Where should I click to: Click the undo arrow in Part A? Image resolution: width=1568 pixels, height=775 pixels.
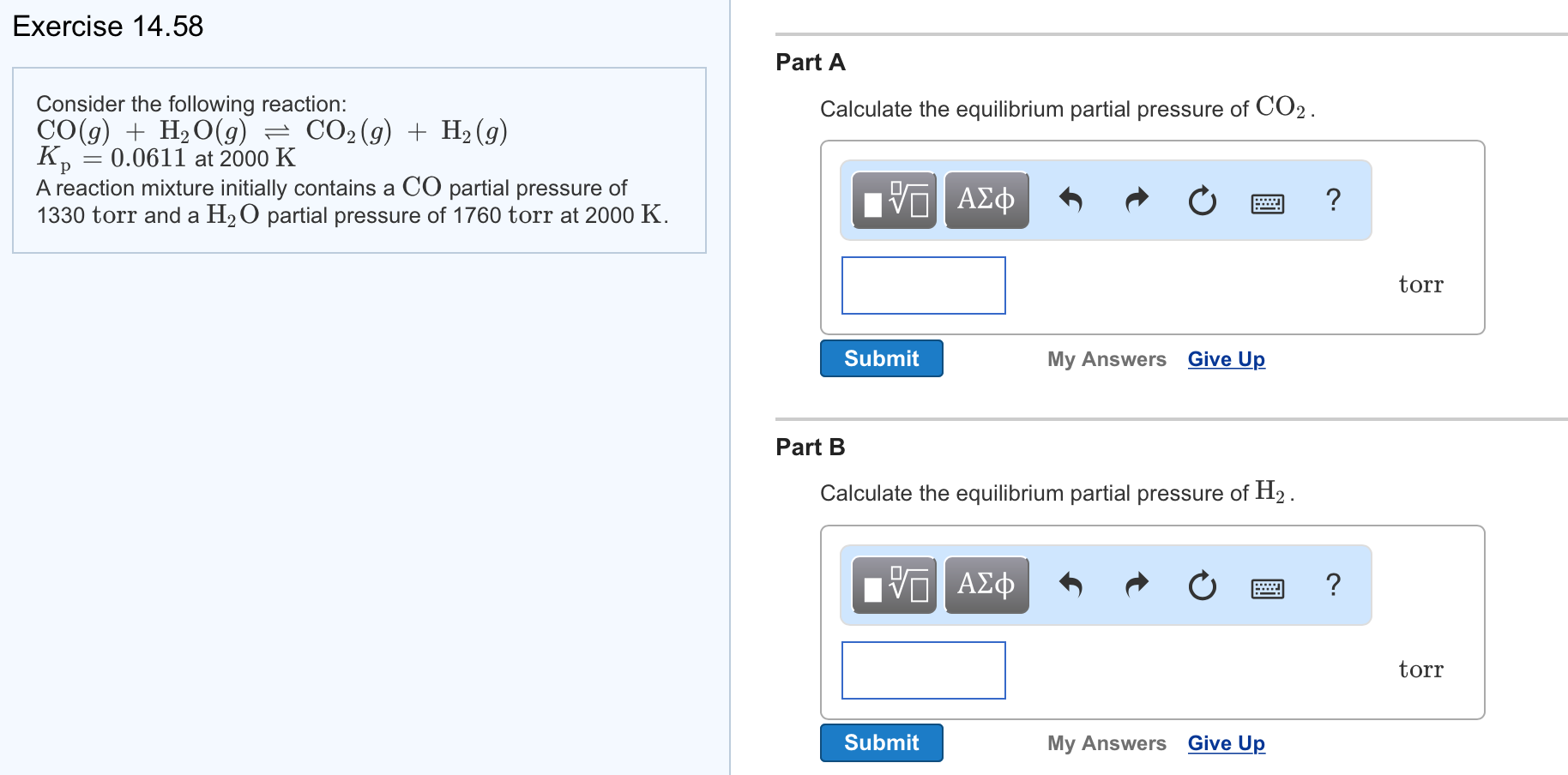[x=1070, y=201]
